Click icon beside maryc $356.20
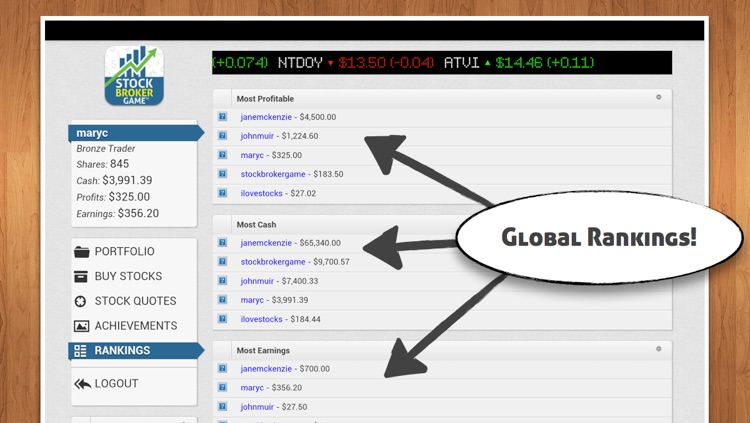 [222, 388]
